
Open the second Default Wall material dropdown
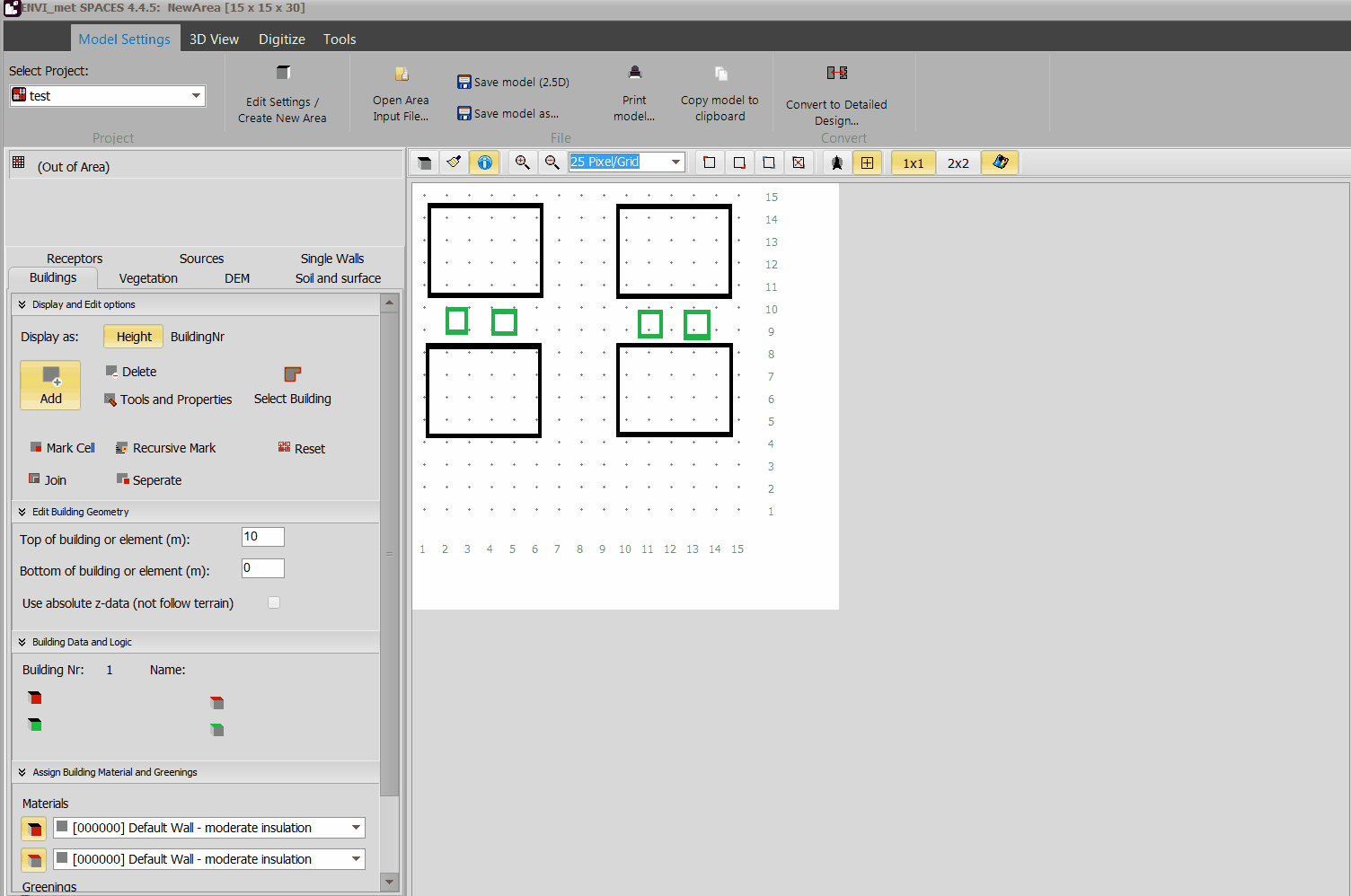click(x=209, y=859)
